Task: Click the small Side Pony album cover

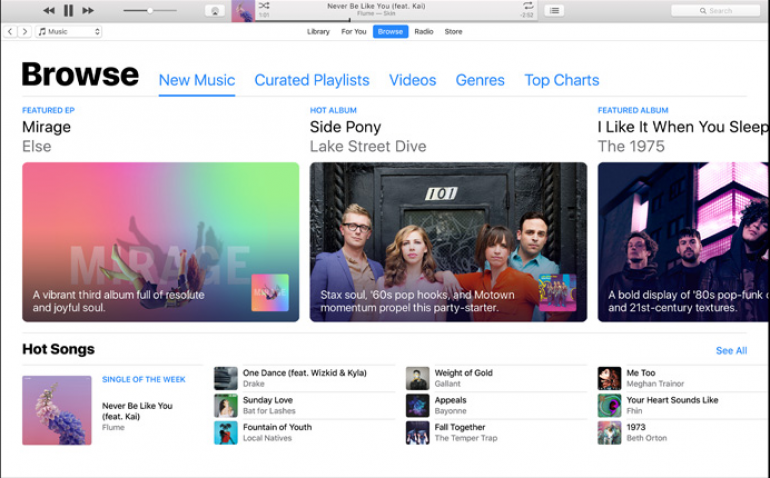Action: click(x=557, y=293)
